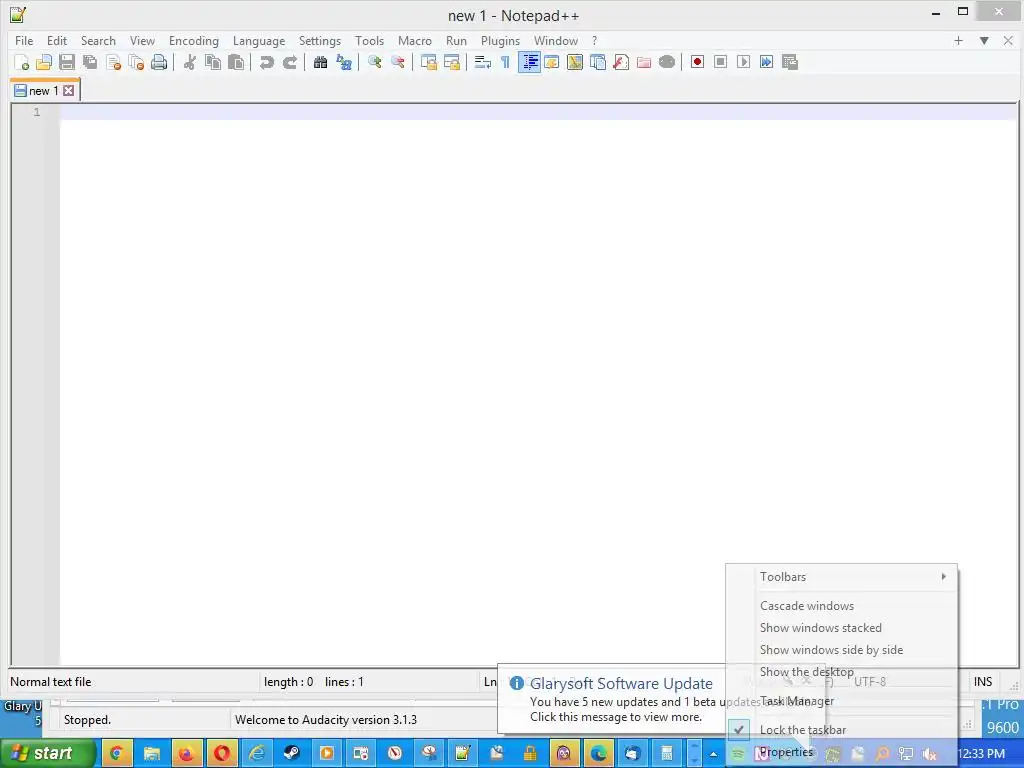The height and width of the screenshot is (768, 1024).
Task: Open Find with the binoculars icon
Action: (x=320, y=62)
